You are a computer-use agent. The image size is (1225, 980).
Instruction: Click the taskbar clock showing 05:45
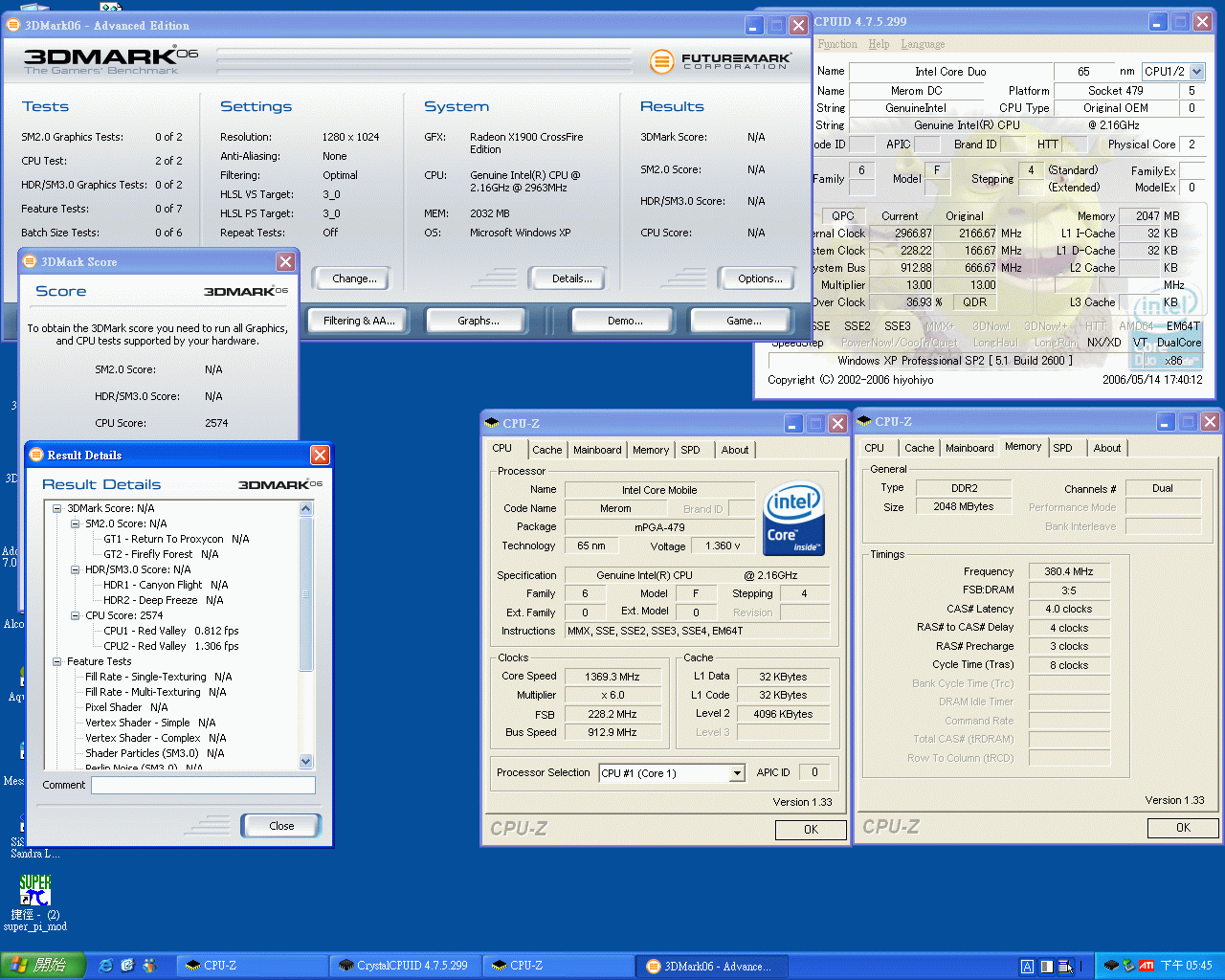click(x=1186, y=966)
